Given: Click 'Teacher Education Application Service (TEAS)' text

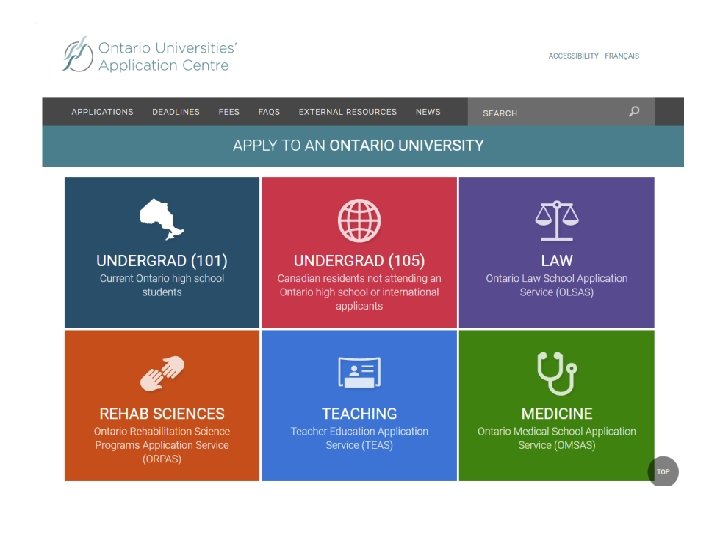Looking at the screenshot, I should (360, 438).
